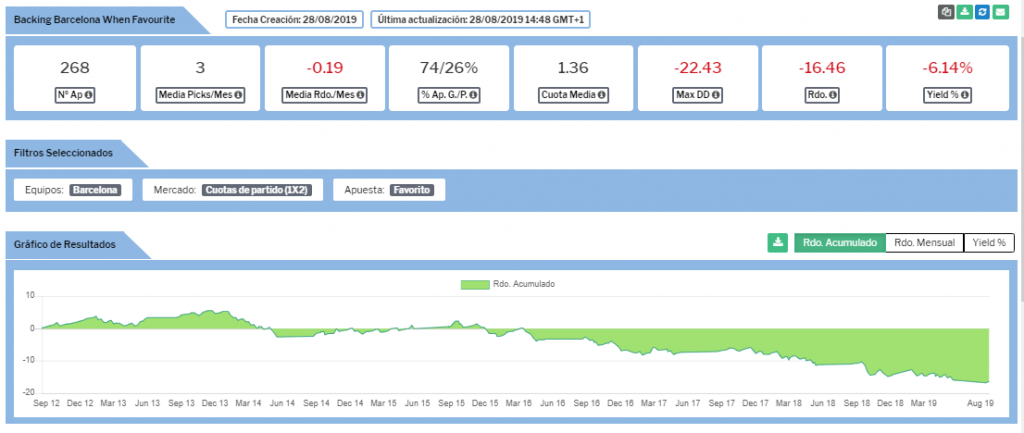Switch the chart to Rdo. Mensual

924,243
